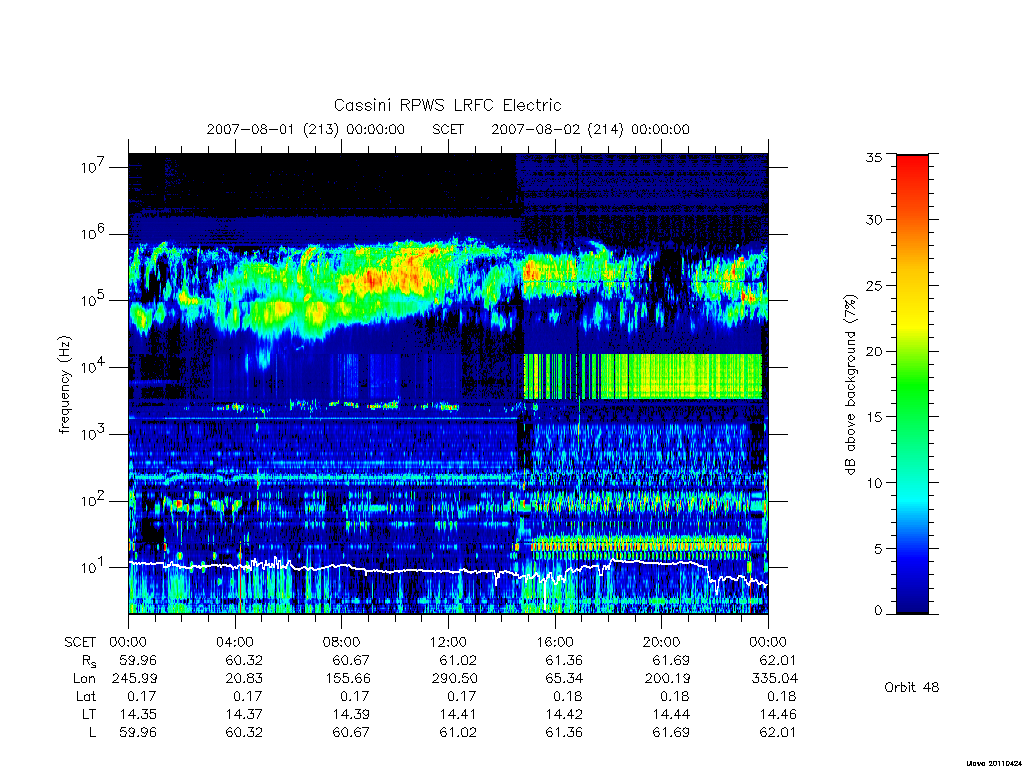Click the plot title Cassini RPWS LRFC Electric

pos(447,105)
